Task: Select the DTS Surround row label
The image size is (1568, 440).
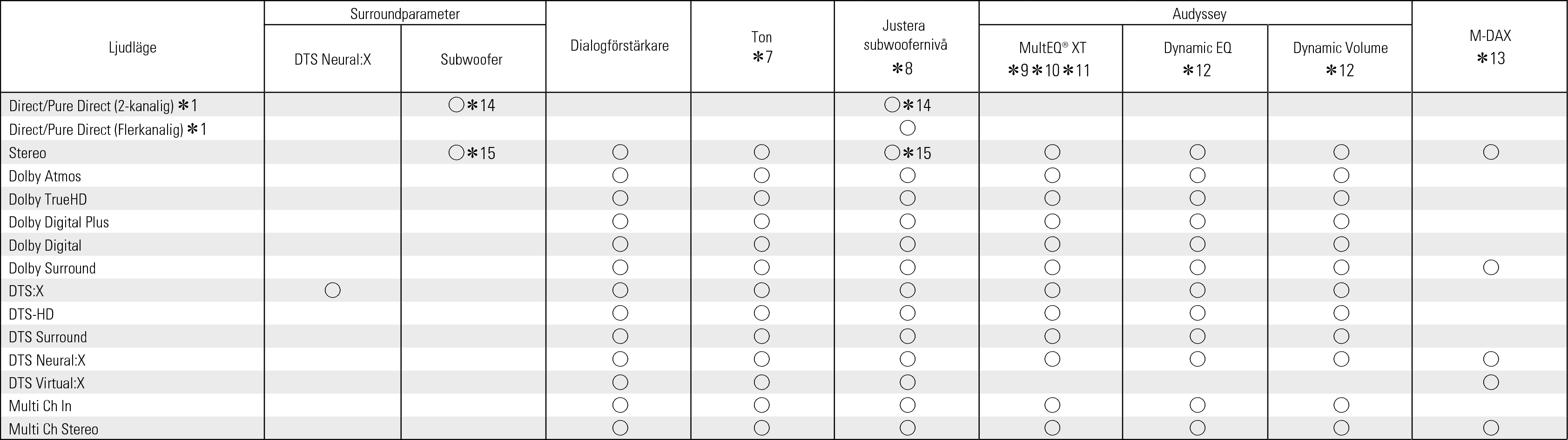Action: coord(48,337)
